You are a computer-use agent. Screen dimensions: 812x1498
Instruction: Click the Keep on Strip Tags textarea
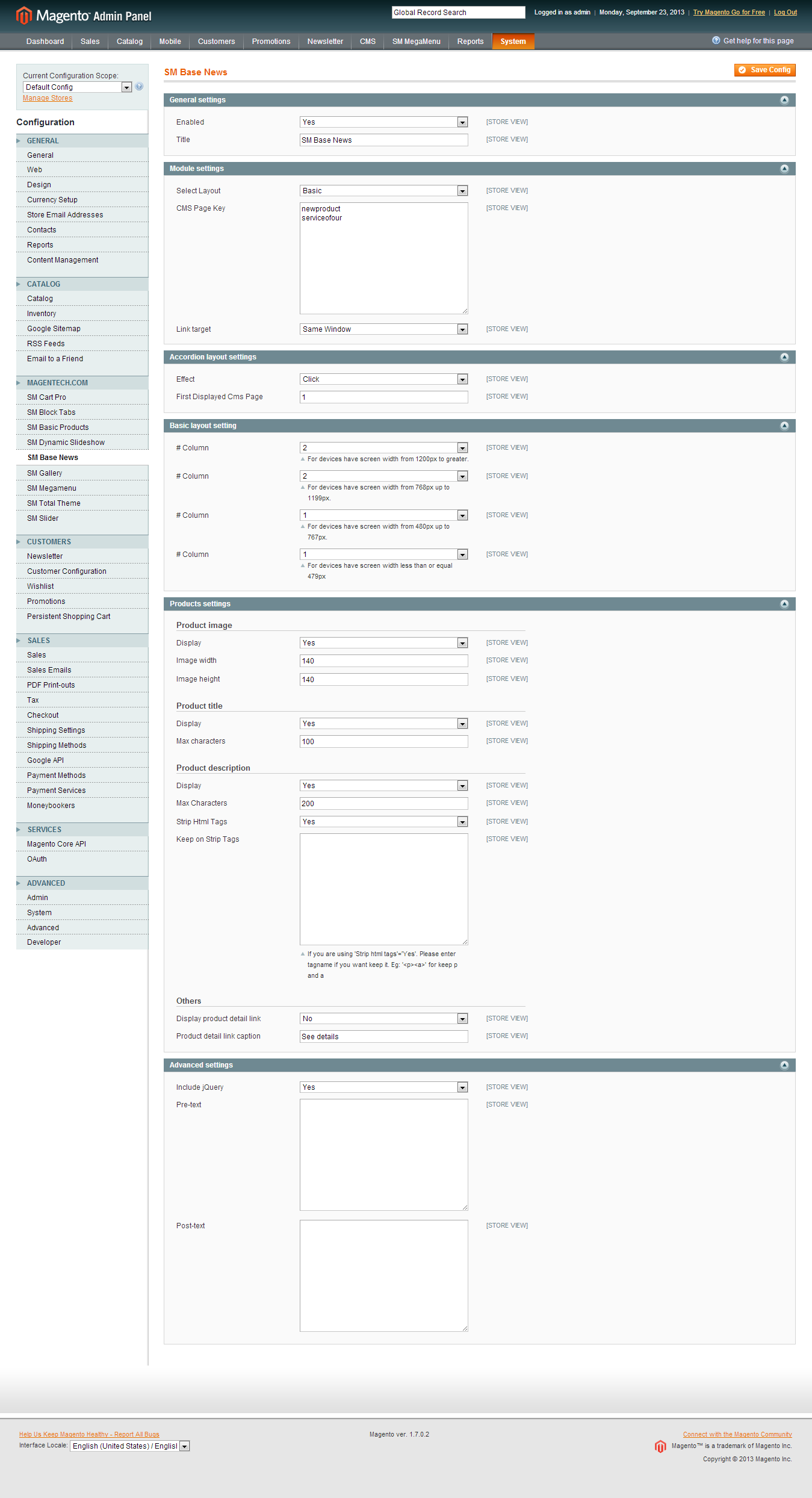383,889
